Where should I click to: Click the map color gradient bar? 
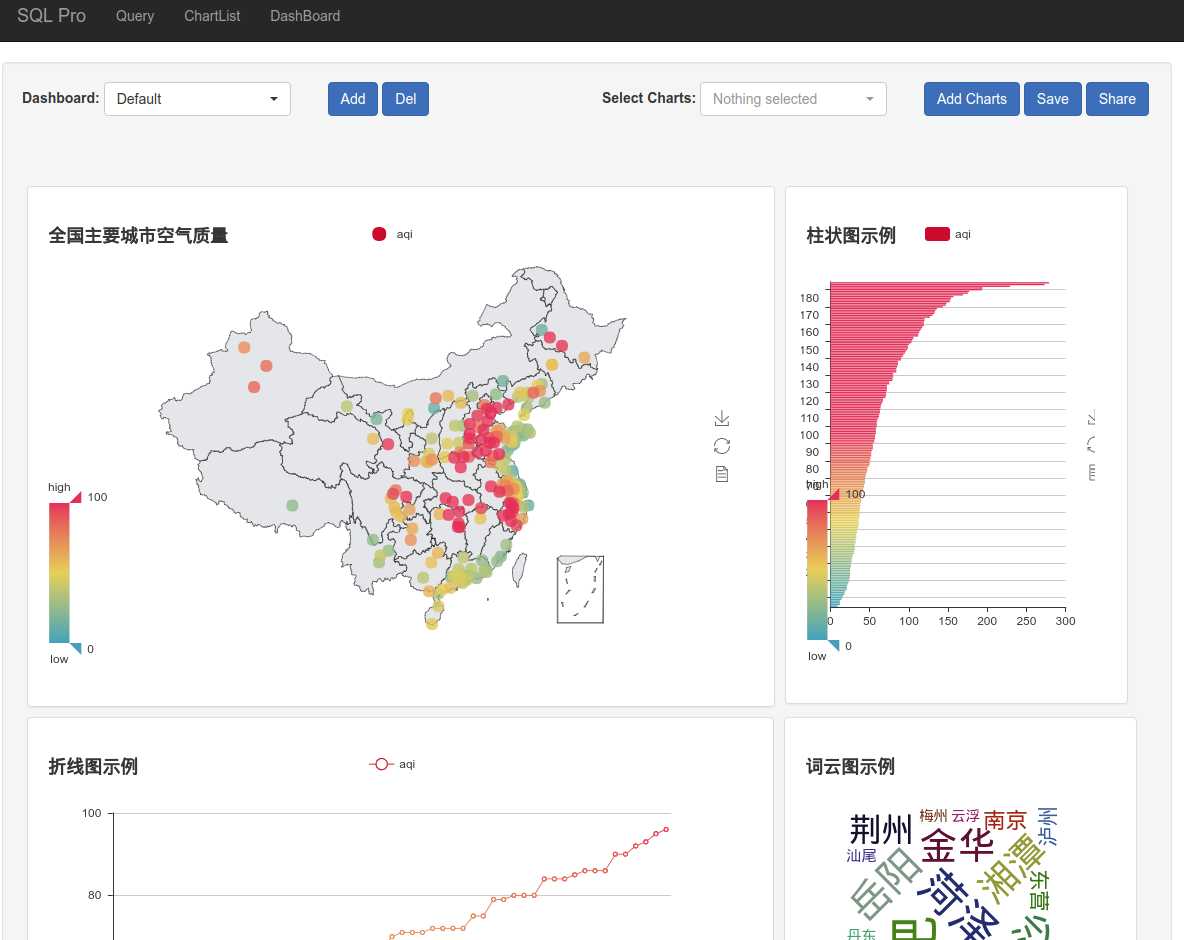[59, 572]
